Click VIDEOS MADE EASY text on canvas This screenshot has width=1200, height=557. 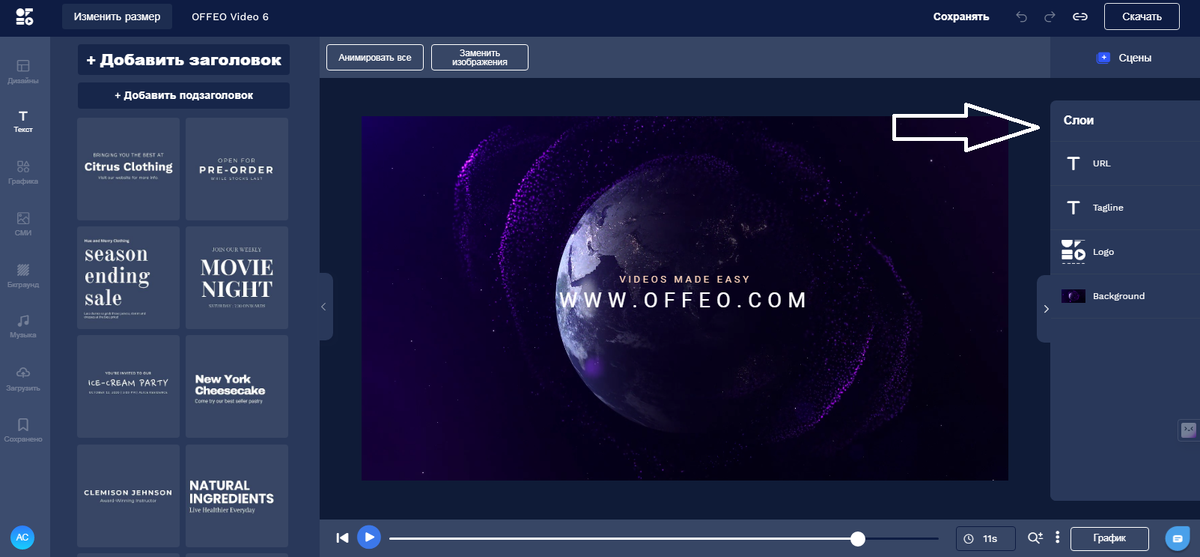tap(684, 280)
